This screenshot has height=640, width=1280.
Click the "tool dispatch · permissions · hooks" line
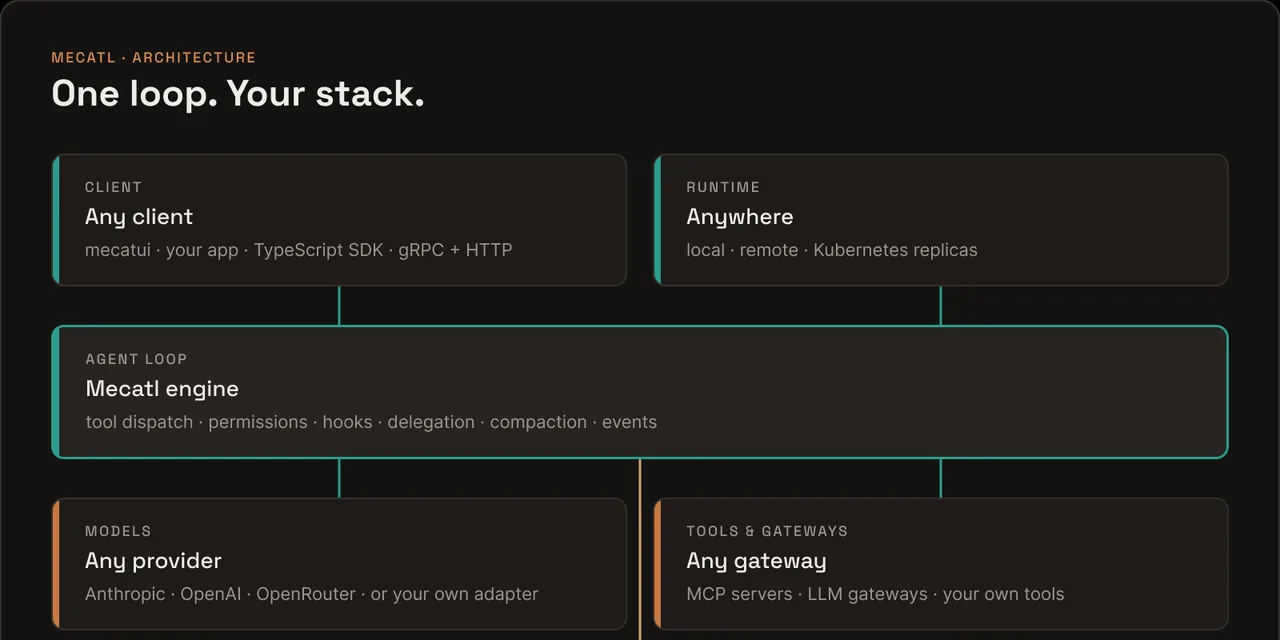[371, 422]
